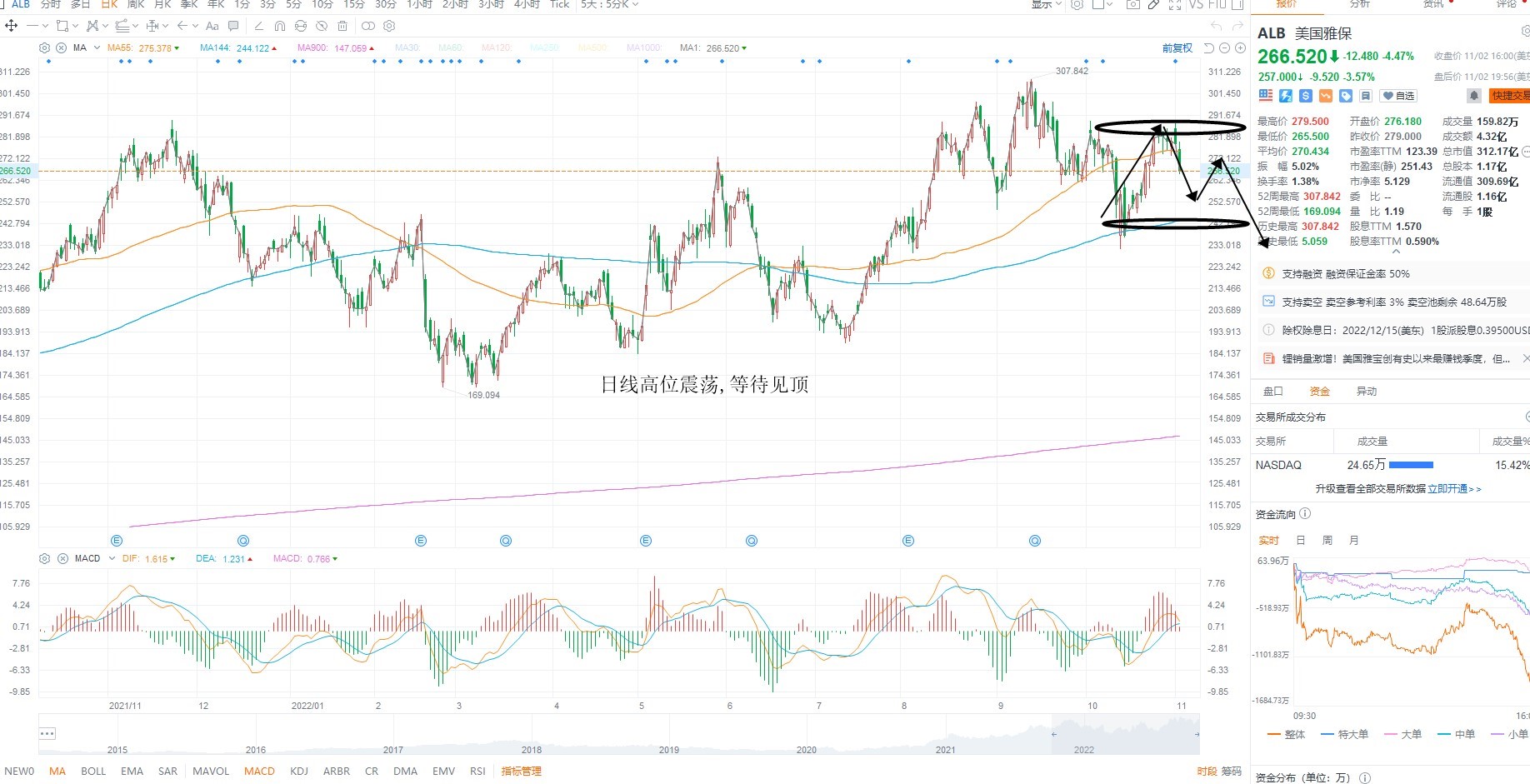The image size is (1530, 784).
Task: Open the layout square dropdown
Action: [x=1102, y=4]
